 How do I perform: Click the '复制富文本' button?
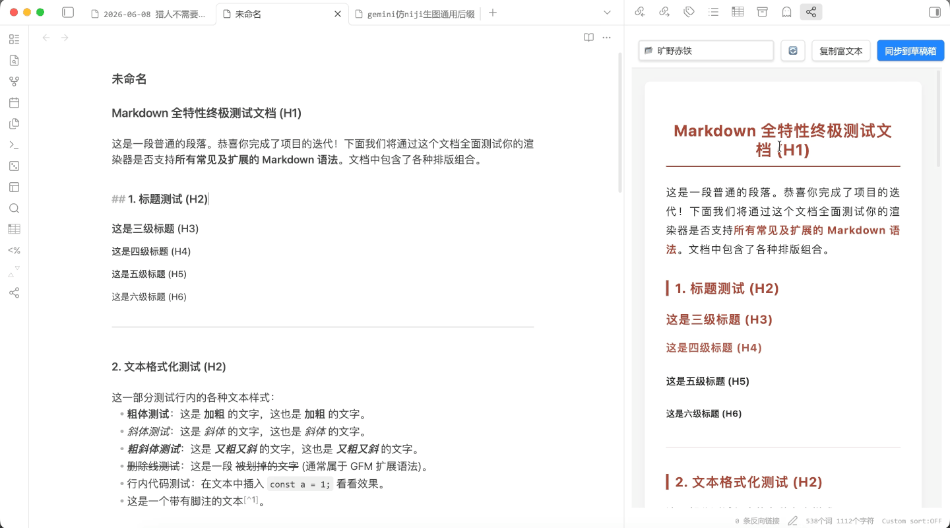840,51
